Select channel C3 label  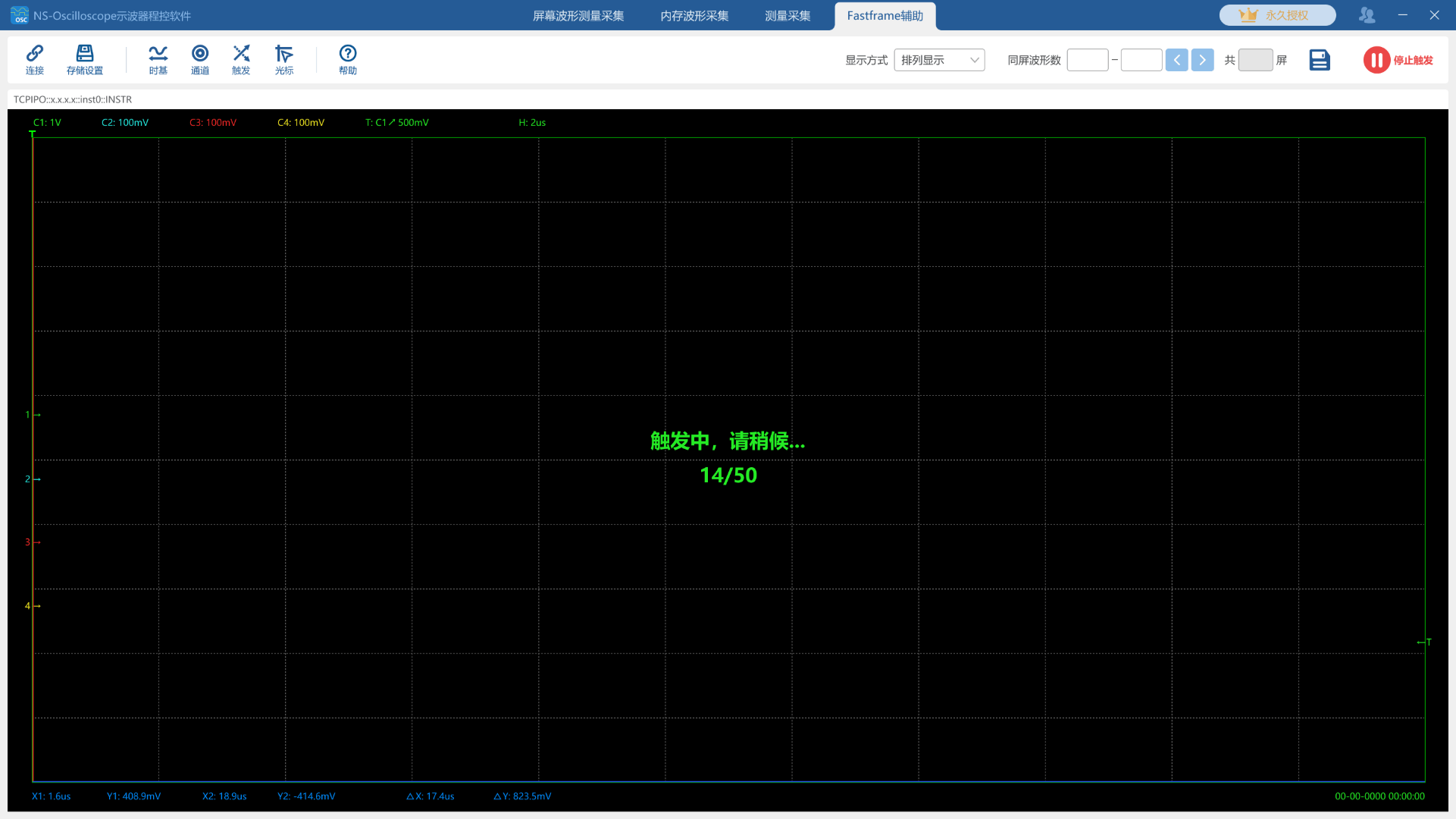pos(212,122)
